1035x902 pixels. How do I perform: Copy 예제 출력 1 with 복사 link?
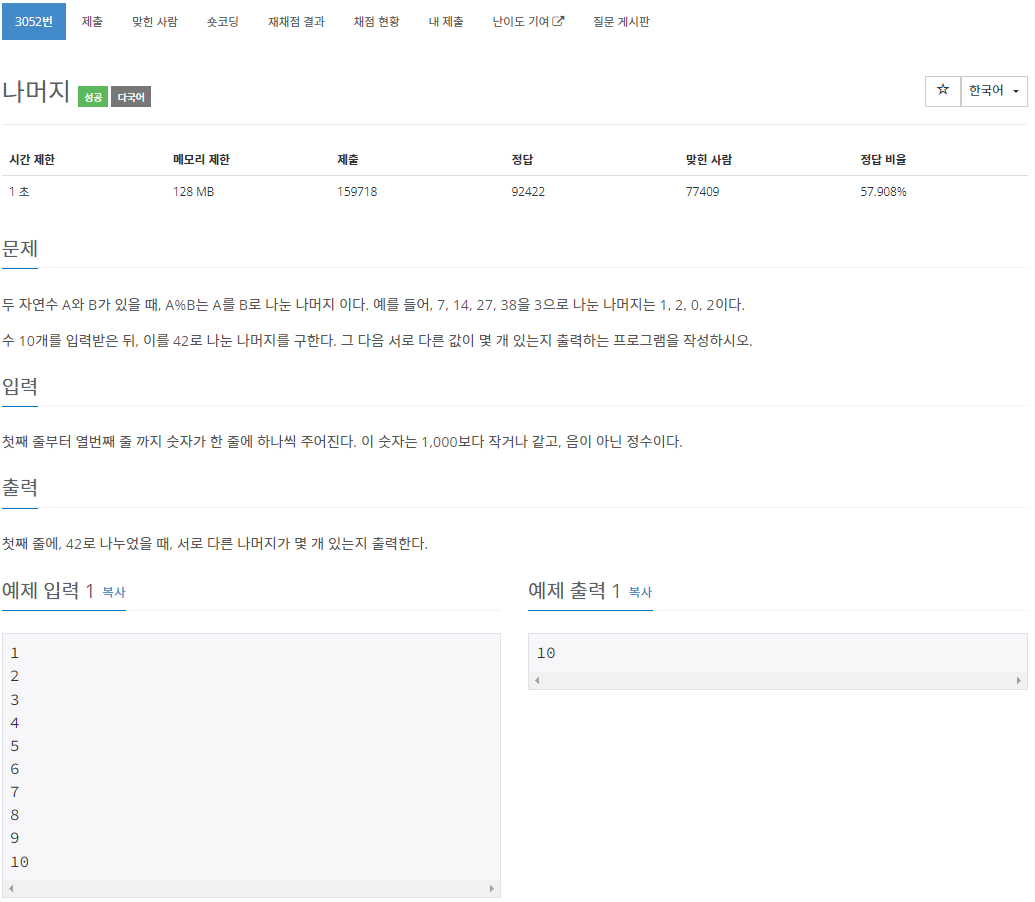(640, 592)
